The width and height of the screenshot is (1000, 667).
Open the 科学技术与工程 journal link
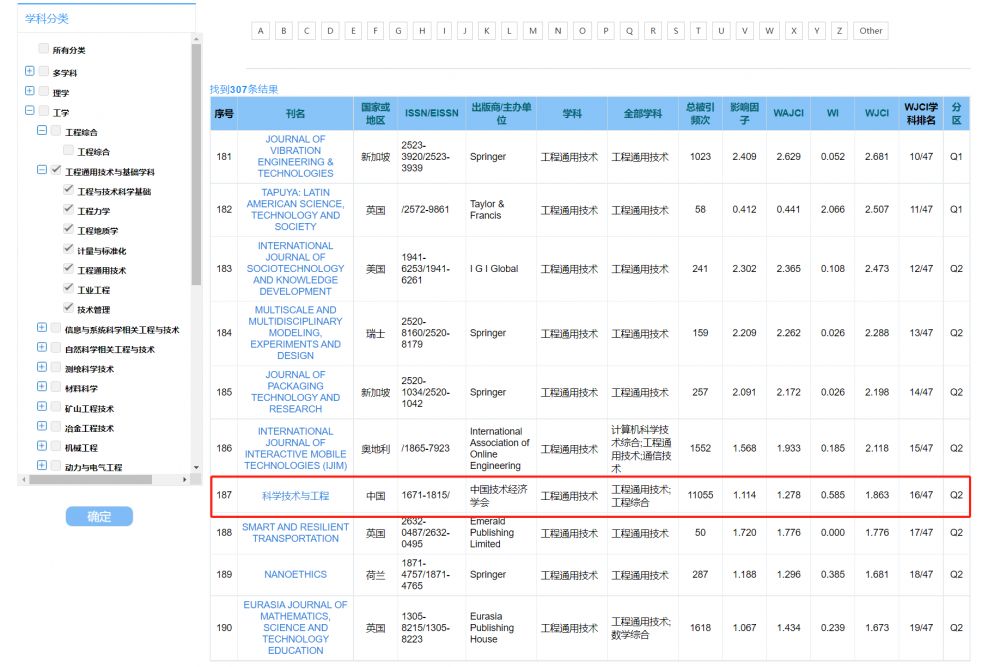(x=295, y=496)
